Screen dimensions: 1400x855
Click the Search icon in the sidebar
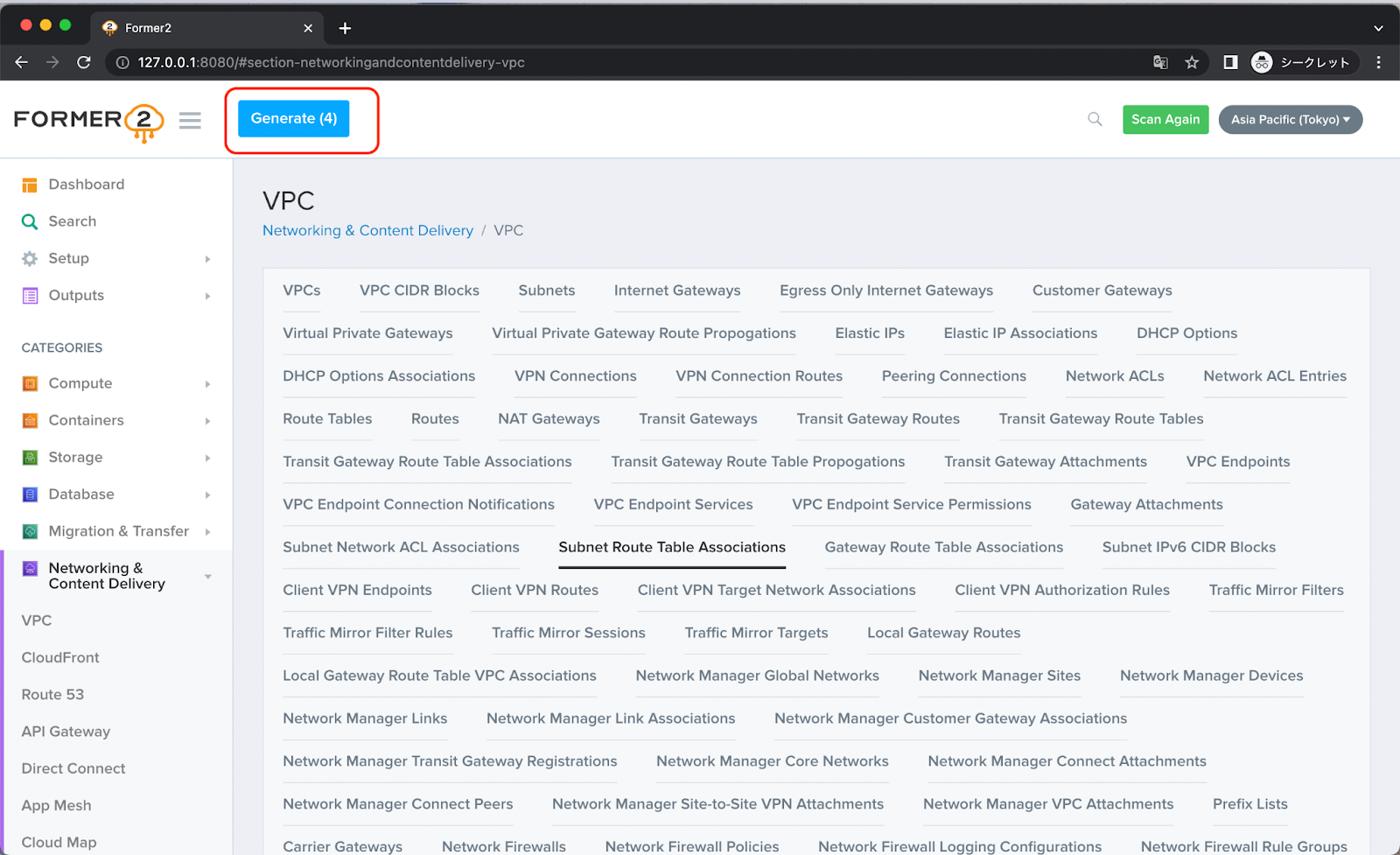tap(29, 221)
